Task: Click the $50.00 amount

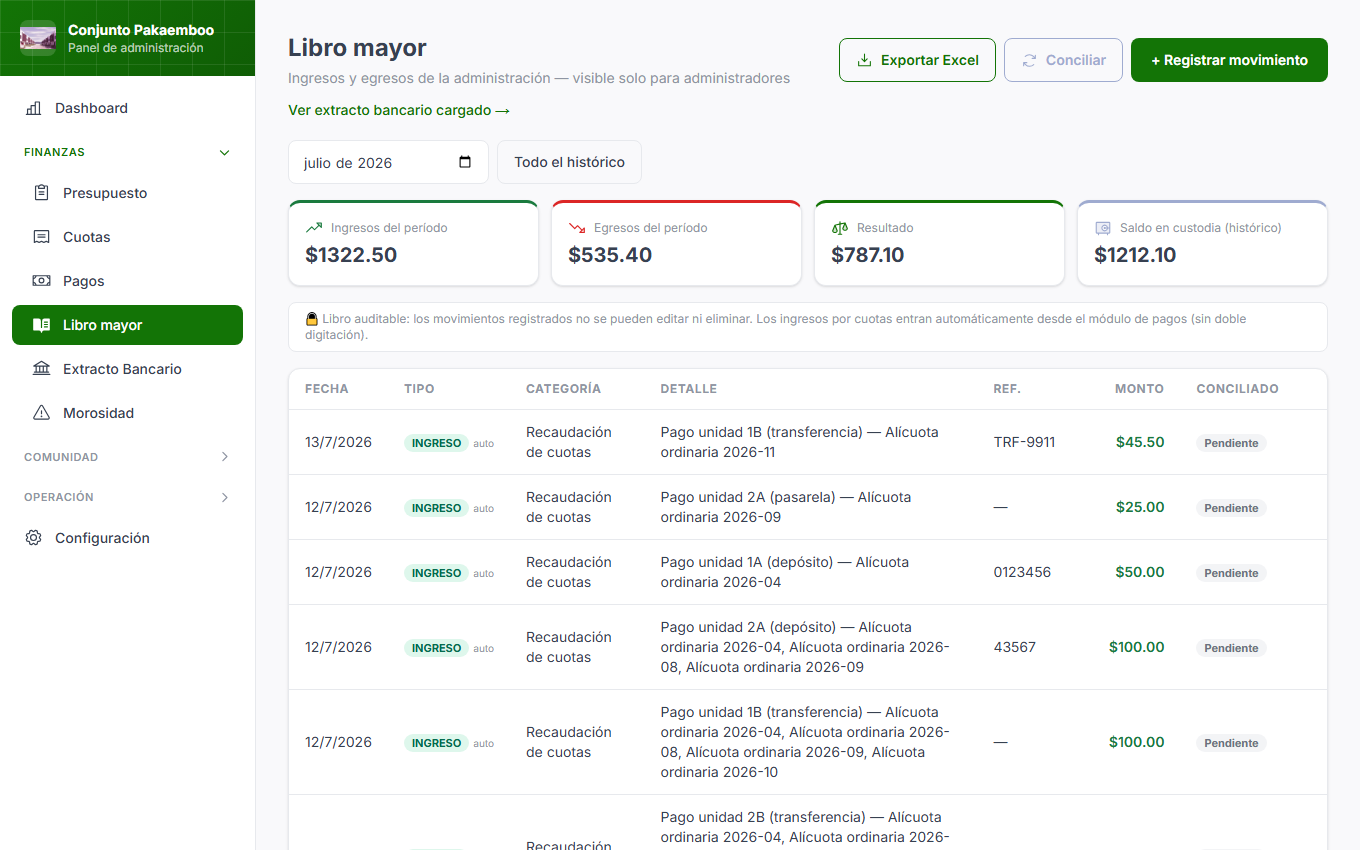Action: (x=1140, y=572)
